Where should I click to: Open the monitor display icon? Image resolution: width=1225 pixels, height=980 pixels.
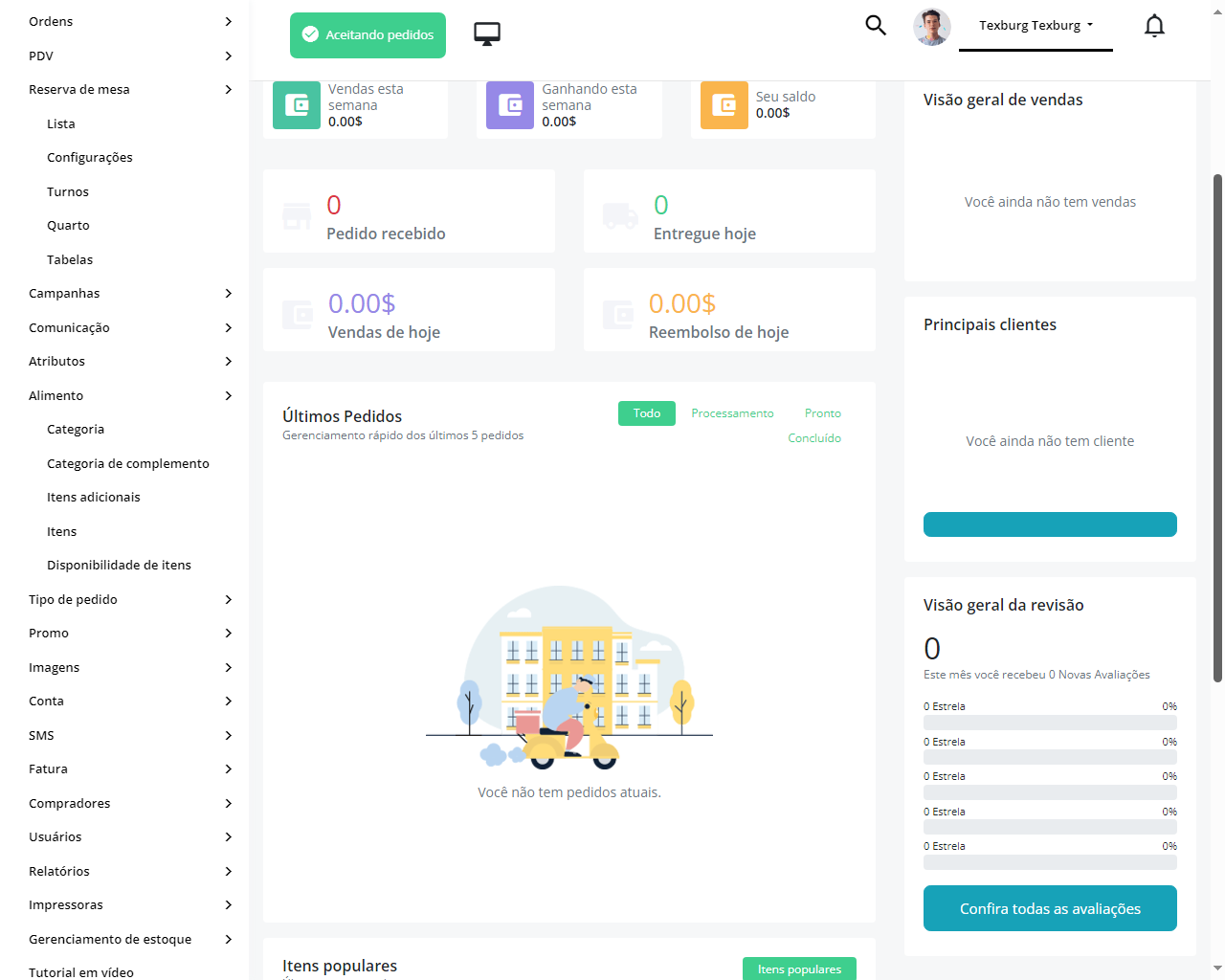tap(487, 34)
